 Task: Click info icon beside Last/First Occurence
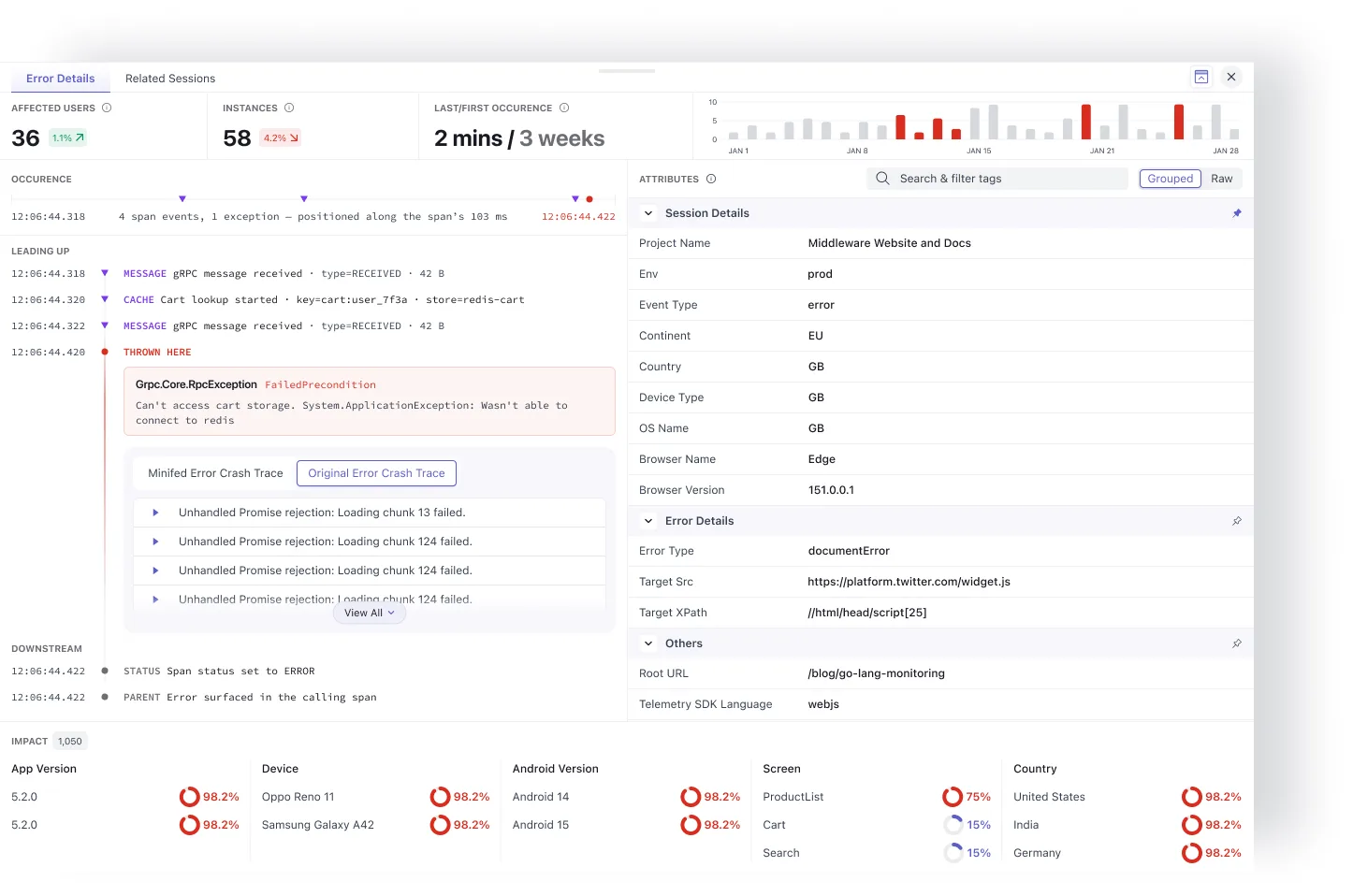(x=564, y=108)
